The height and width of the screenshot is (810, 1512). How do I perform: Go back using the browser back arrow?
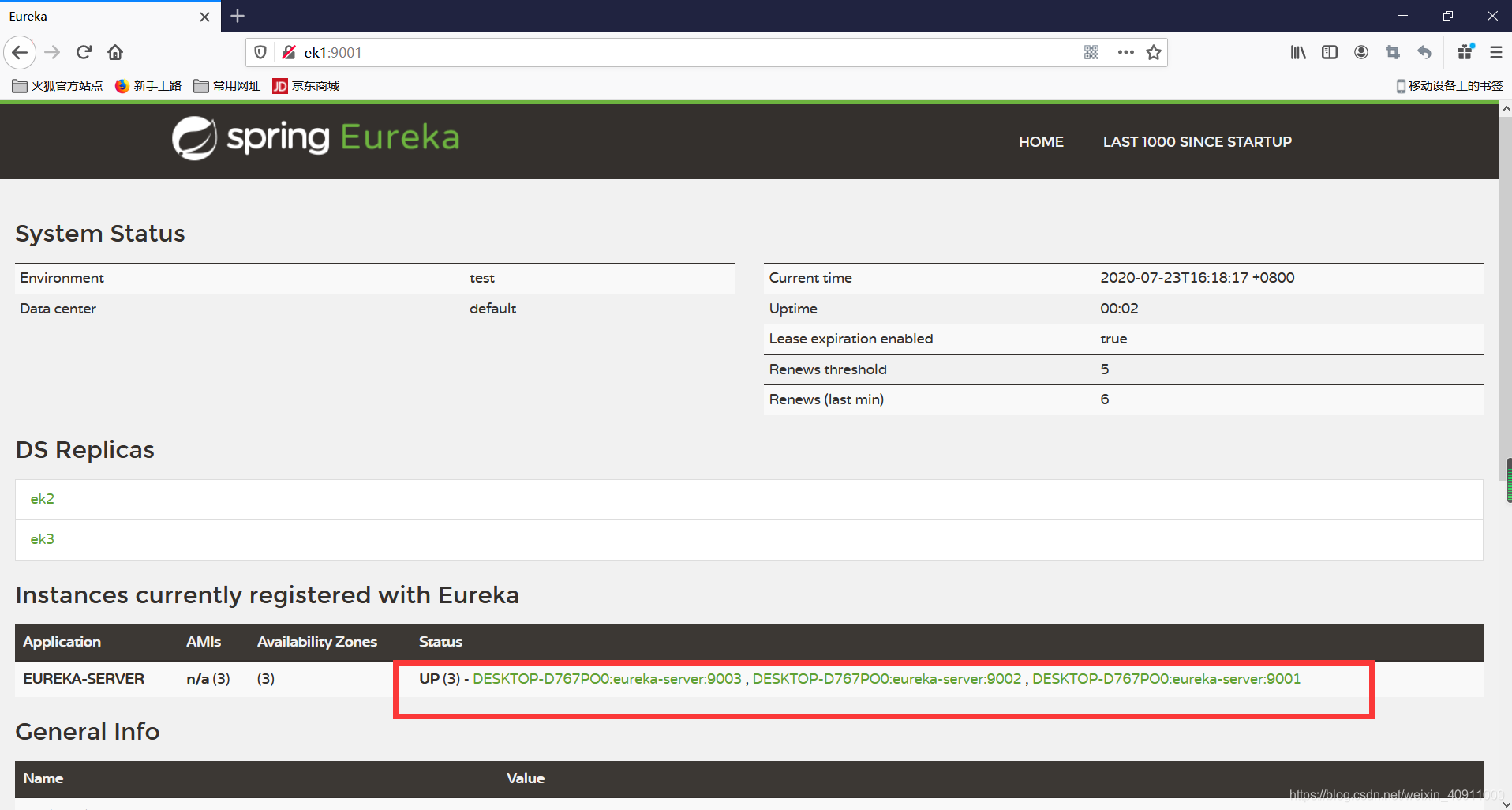(x=20, y=53)
